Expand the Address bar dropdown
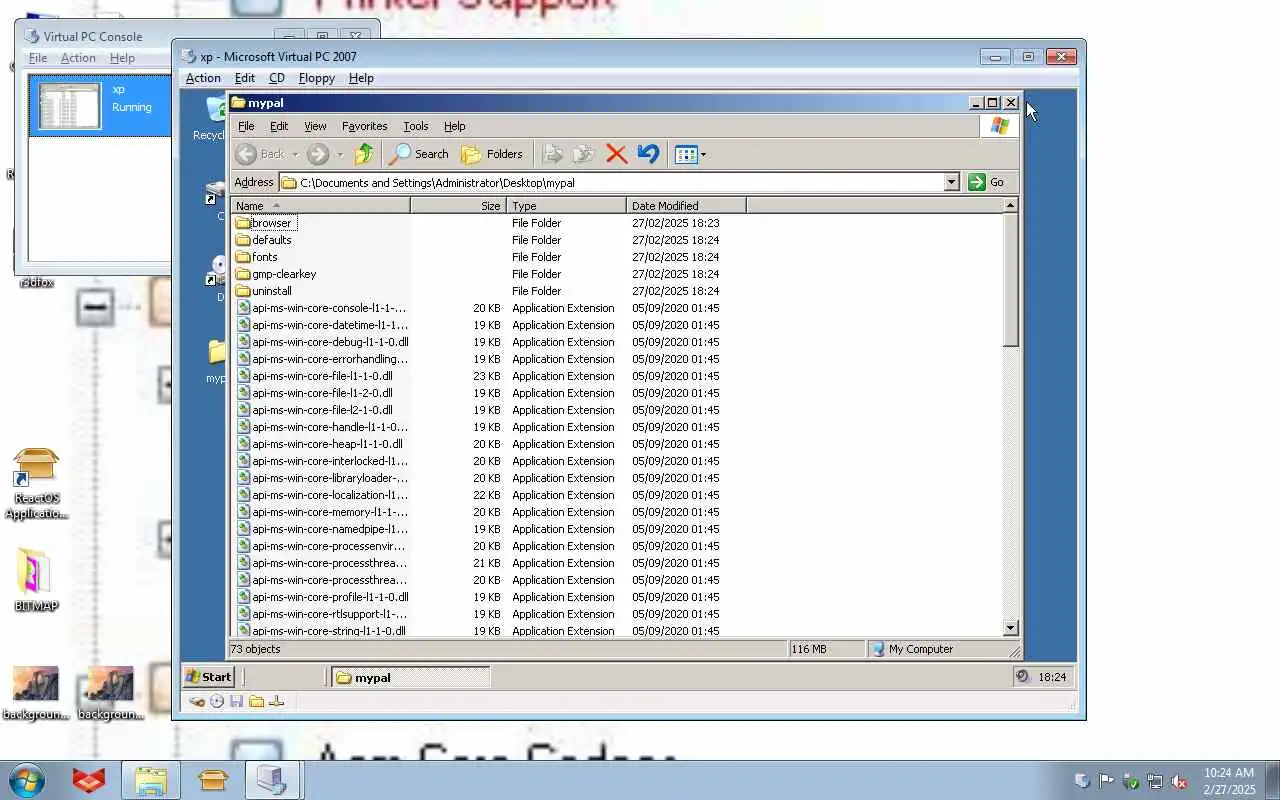This screenshot has height=800, width=1280. point(952,182)
